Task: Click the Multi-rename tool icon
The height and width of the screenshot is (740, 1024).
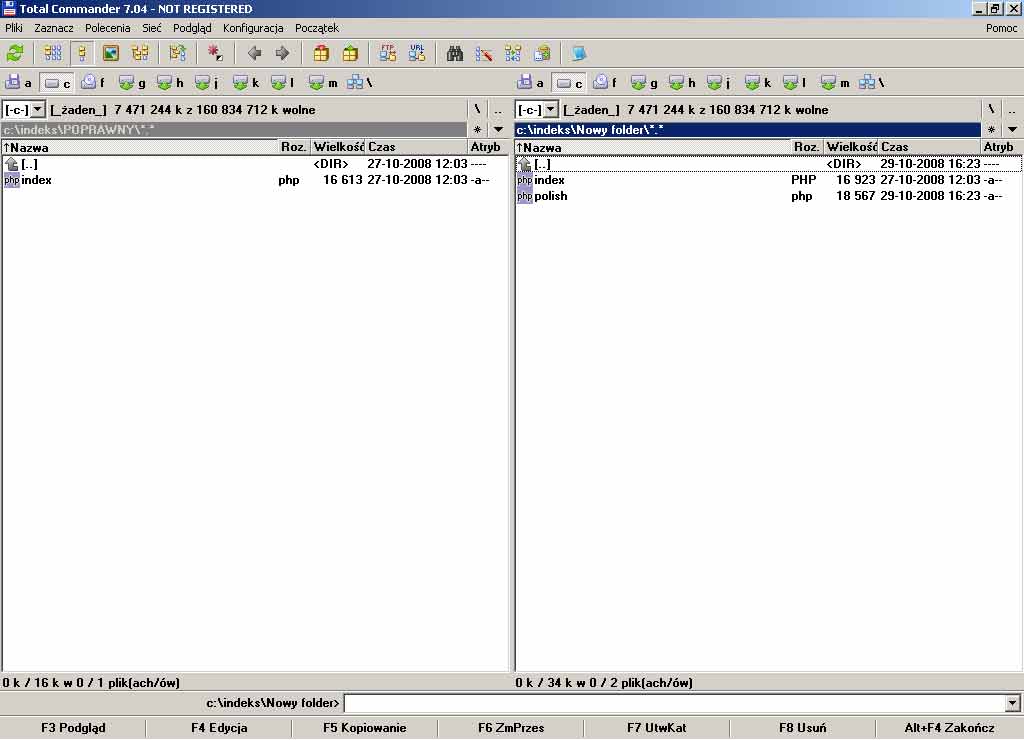Action: point(484,54)
